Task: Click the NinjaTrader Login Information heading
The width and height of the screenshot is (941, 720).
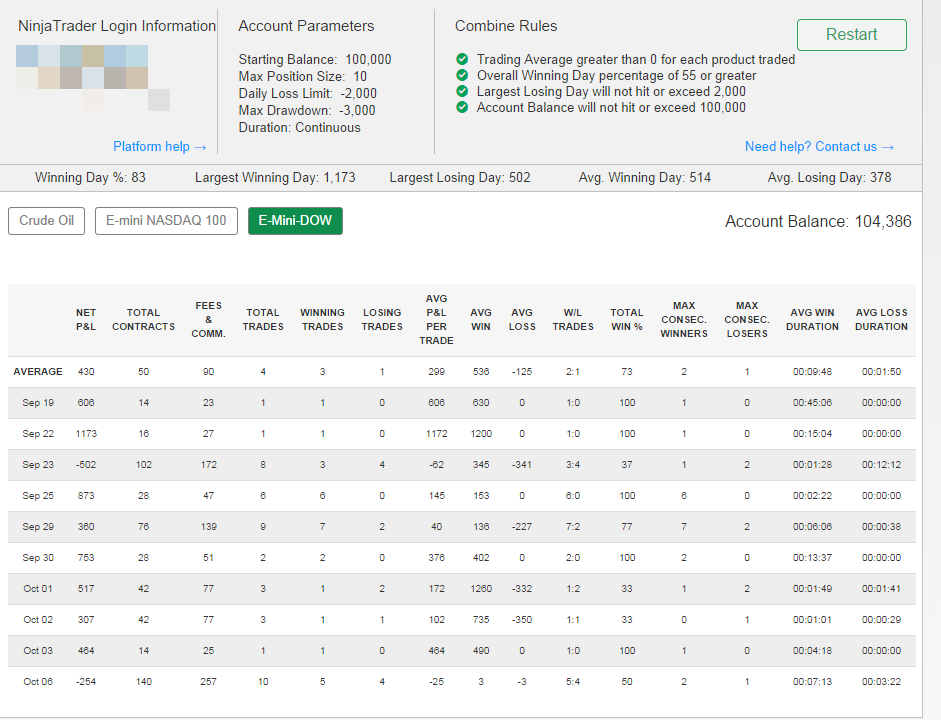Action: coord(117,26)
